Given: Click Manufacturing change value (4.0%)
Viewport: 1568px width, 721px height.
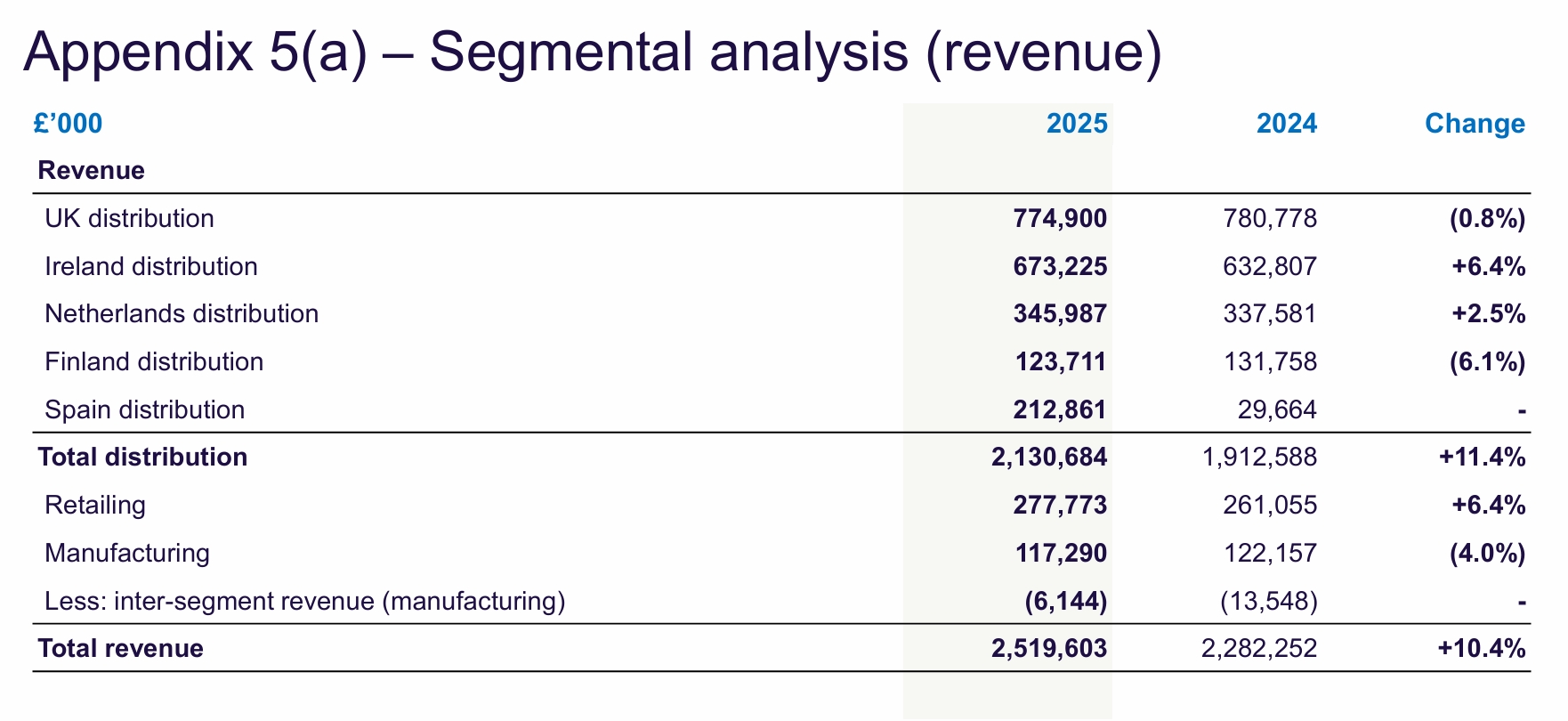Looking at the screenshot, I should pyautogui.click(x=1487, y=554).
